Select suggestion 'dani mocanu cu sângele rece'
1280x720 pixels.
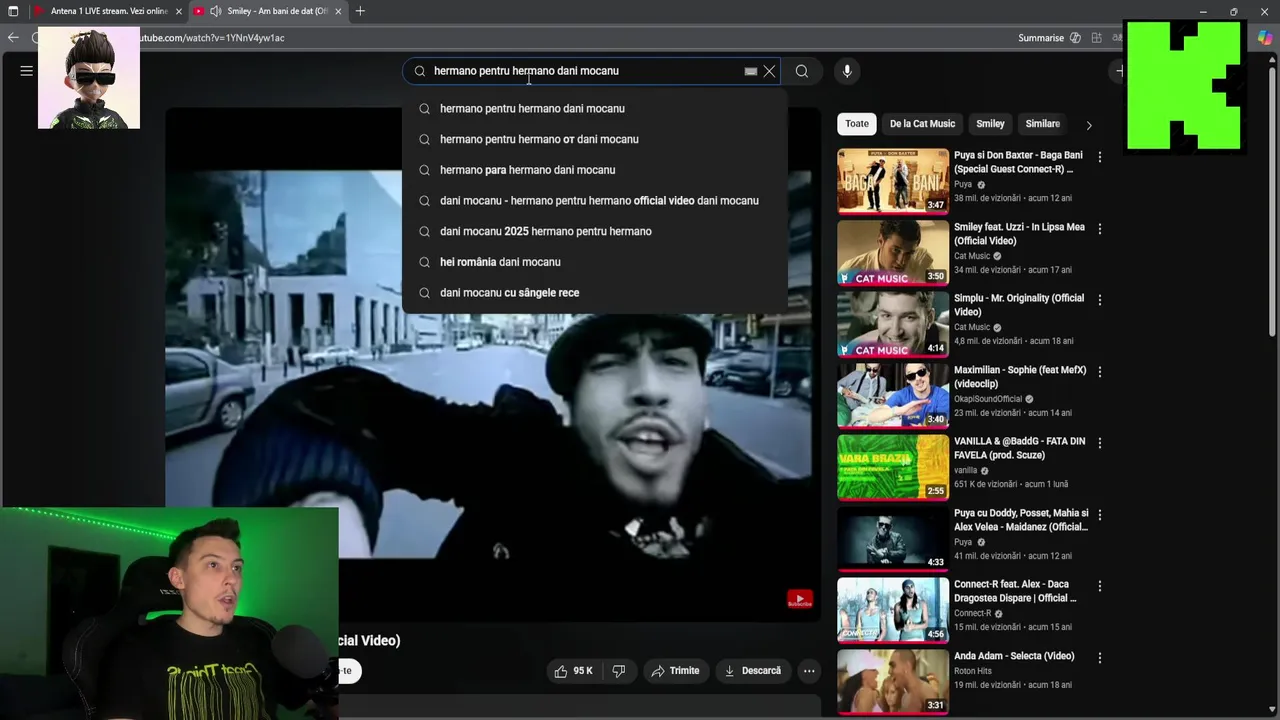[594, 293]
